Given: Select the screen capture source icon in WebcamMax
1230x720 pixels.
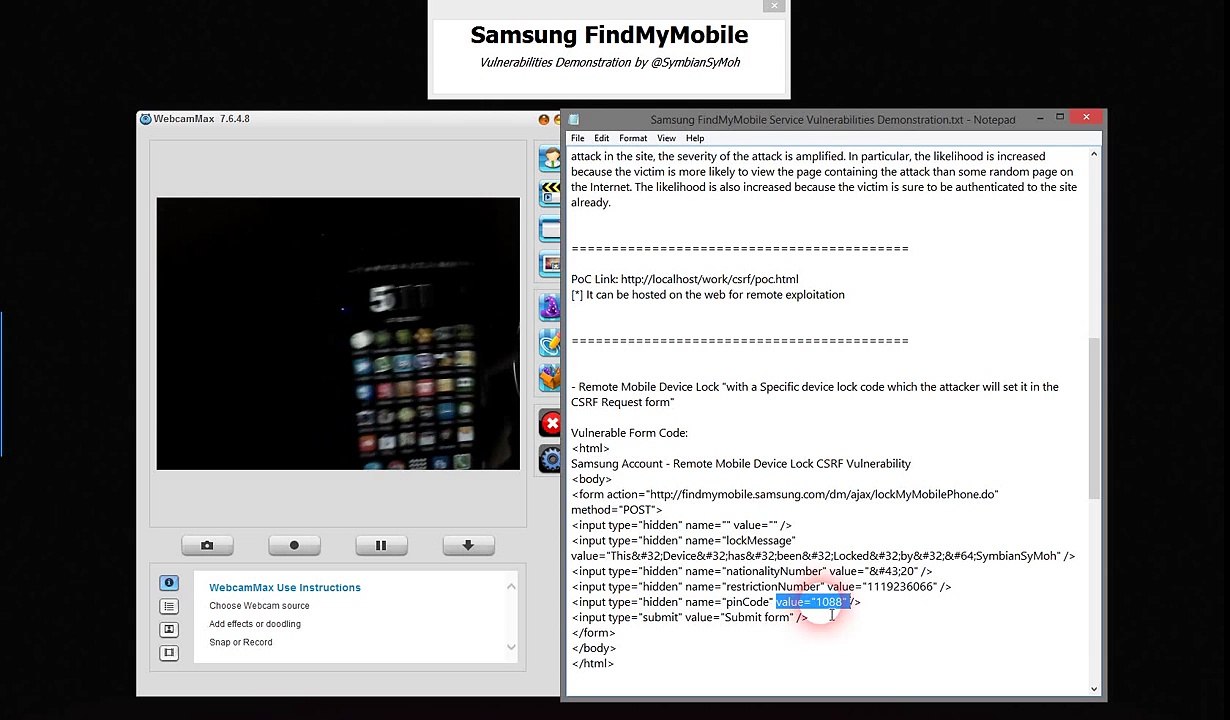Looking at the screenshot, I should pyautogui.click(x=550, y=229).
